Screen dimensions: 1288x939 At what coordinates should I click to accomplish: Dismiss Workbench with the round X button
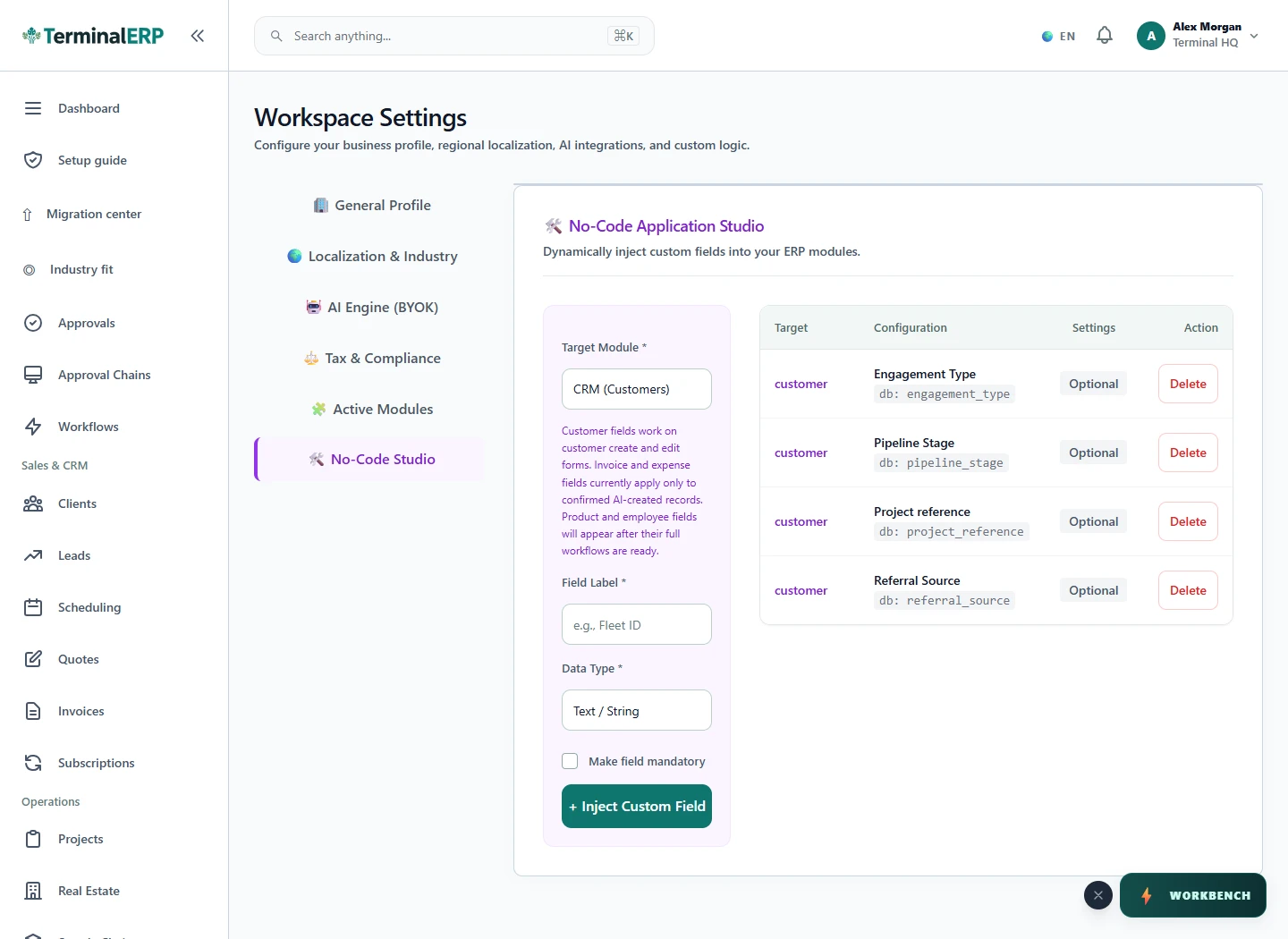click(x=1098, y=895)
